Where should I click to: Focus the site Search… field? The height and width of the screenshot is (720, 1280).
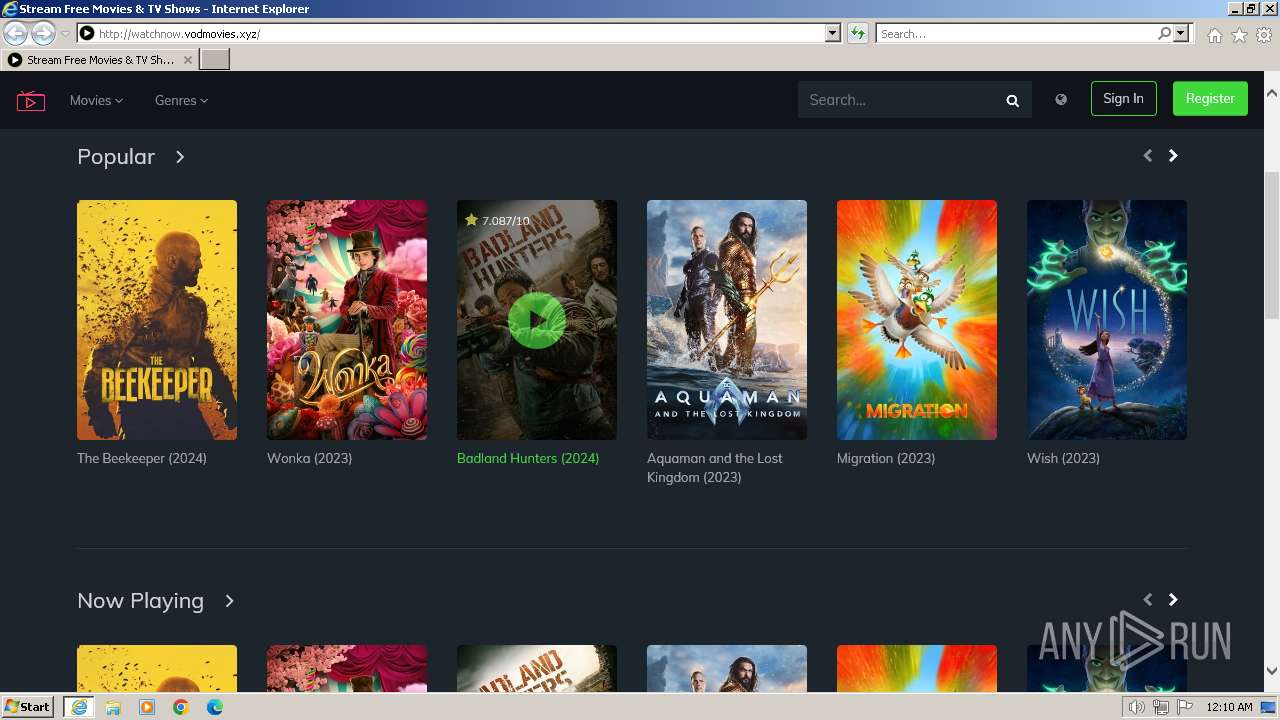(900, 100)
